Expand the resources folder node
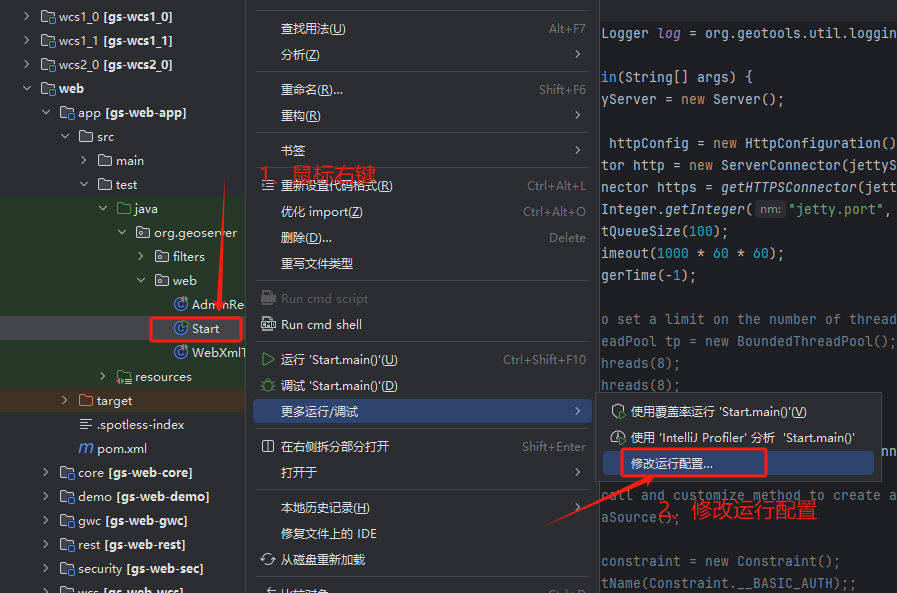This screenshot has height=593, width=897. (x=103, y=376)
